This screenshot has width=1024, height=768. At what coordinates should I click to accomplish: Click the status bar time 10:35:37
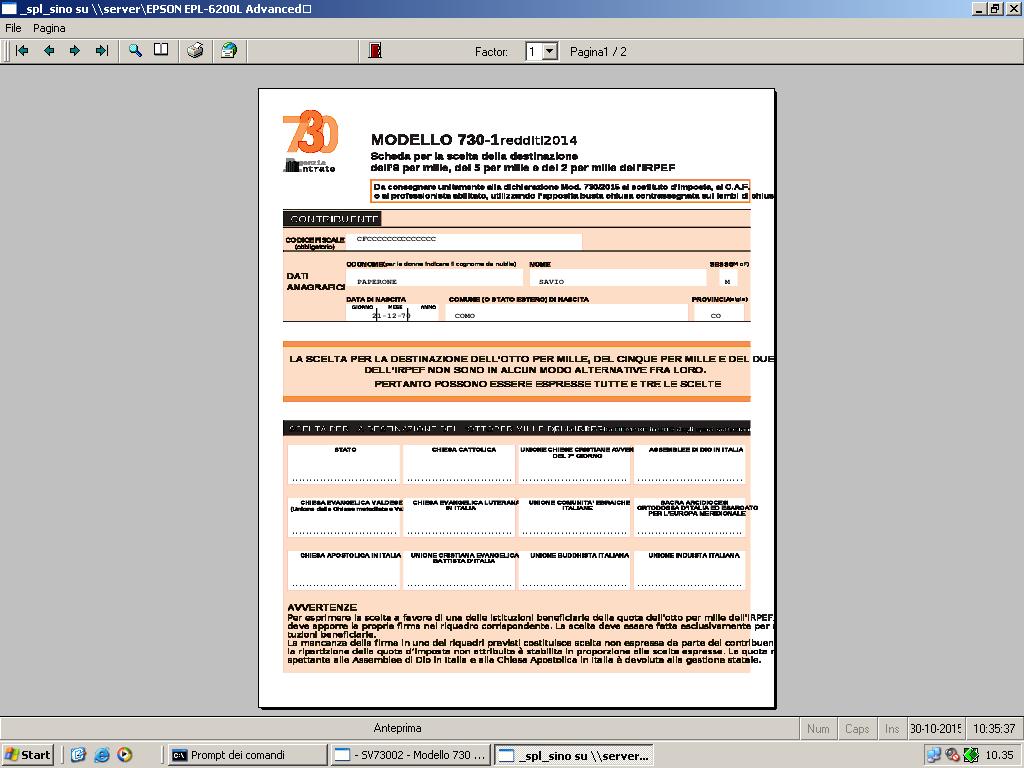click(x=994, y=729)
